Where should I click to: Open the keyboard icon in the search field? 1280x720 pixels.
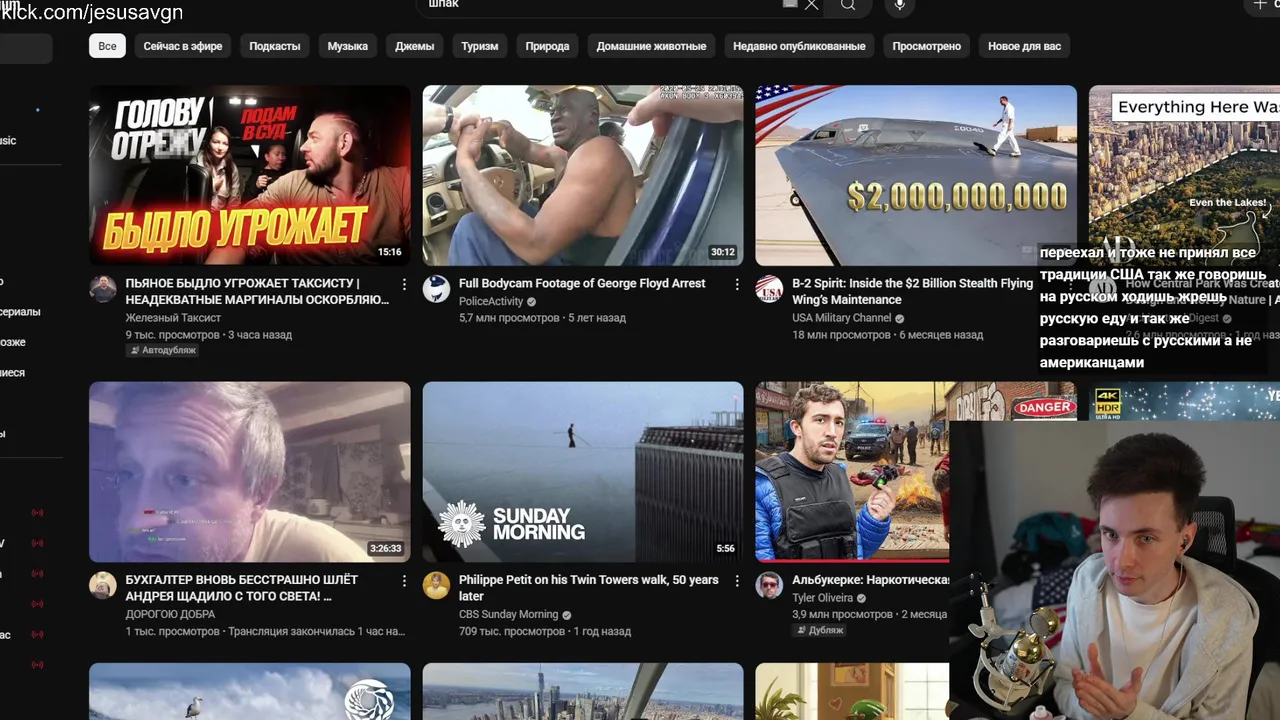click(x=790, y=4)
